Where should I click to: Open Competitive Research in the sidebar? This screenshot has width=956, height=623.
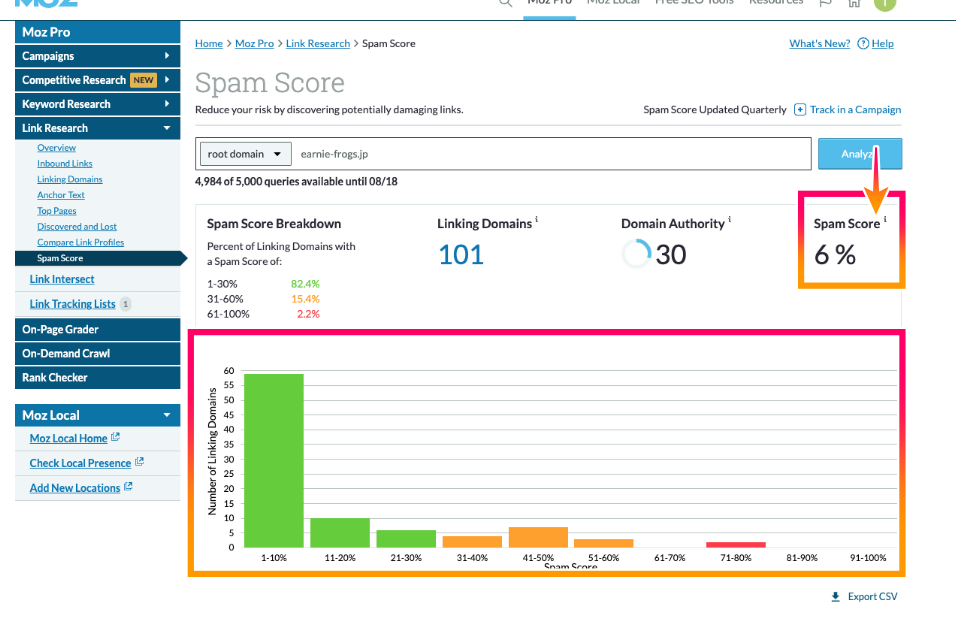click(x=98, y=80)
